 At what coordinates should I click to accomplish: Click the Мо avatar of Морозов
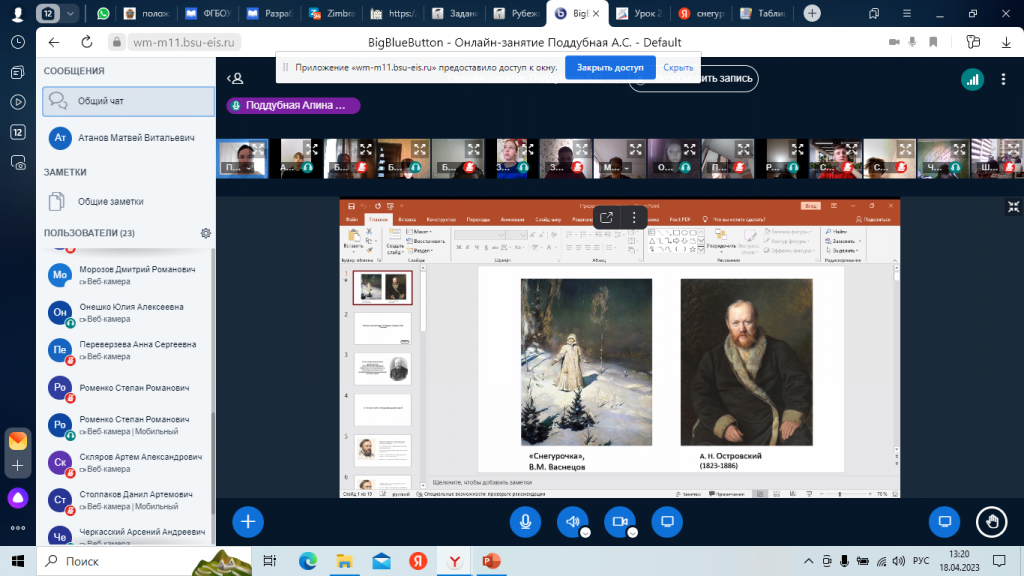pyautogui.click(x=60, y=275)
